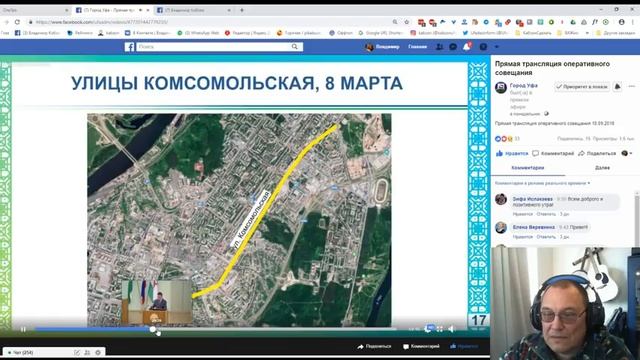
Task: Open Messenger icon in Facebook header
Action: click(453, 47)
